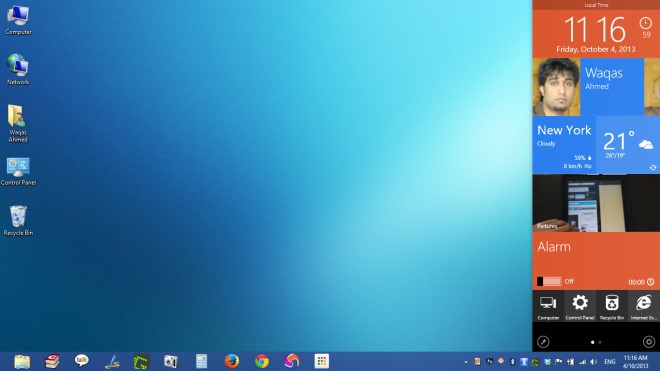Image resolution: width=660 pixels, height=371 pixels.
Task: Click the Alarm tile heading
Action: [554, 247]
